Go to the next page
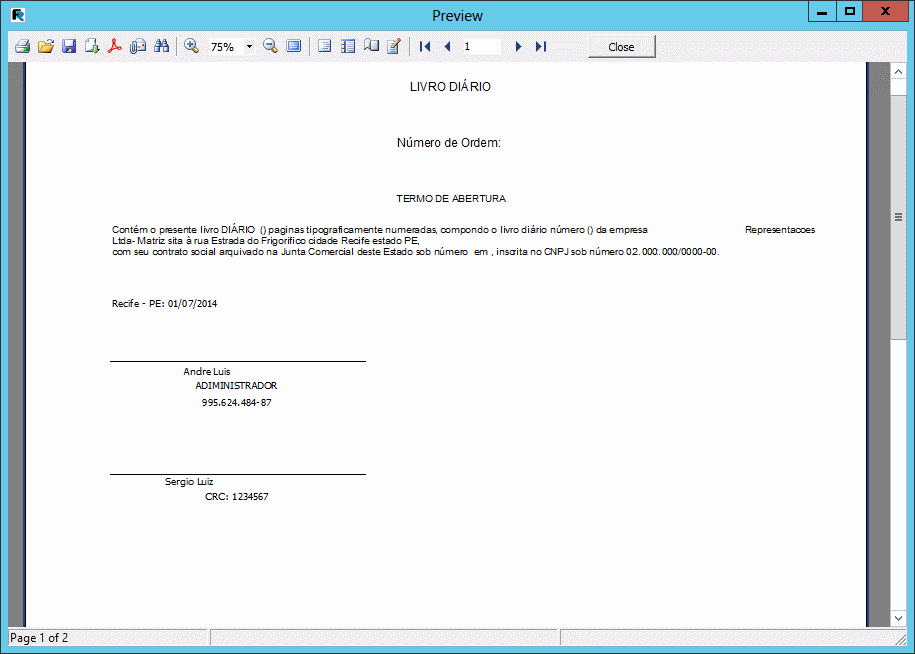This screenshot has height=654, width=915. (x=518, y=46)
